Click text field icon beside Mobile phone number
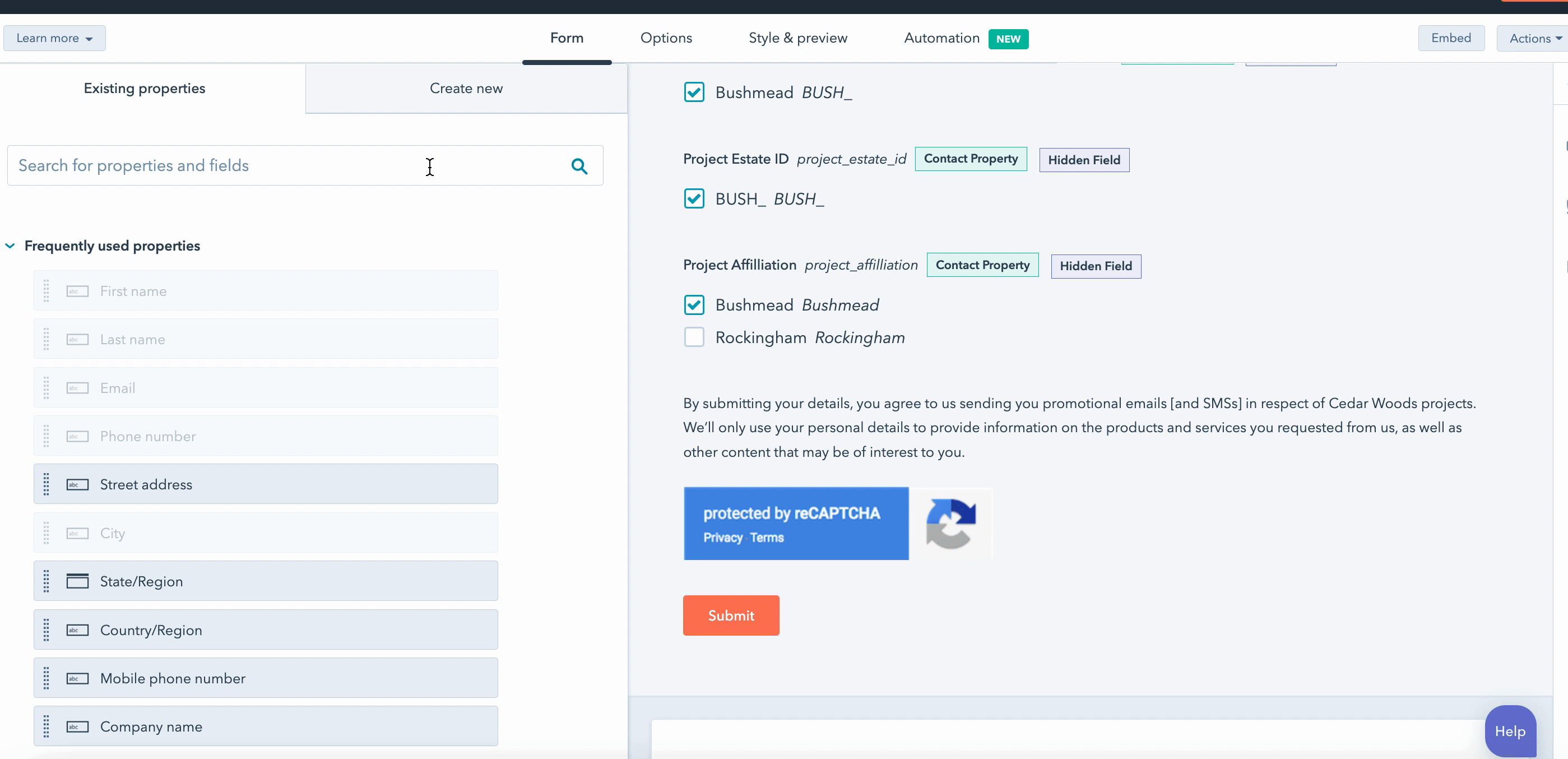1568x759 pixels. [77, 678]
